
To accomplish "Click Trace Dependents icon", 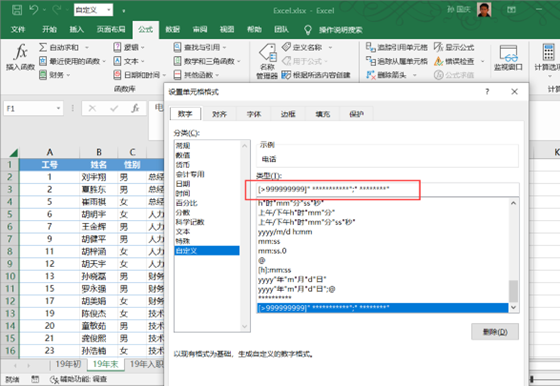I will [x=371, y=61].
